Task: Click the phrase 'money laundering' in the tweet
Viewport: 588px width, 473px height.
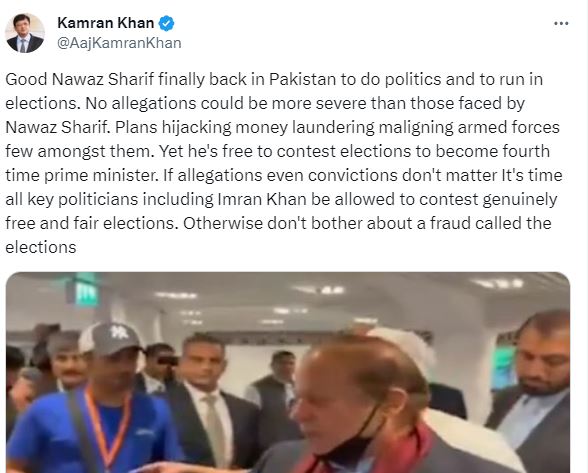Action: coord(305,128)
